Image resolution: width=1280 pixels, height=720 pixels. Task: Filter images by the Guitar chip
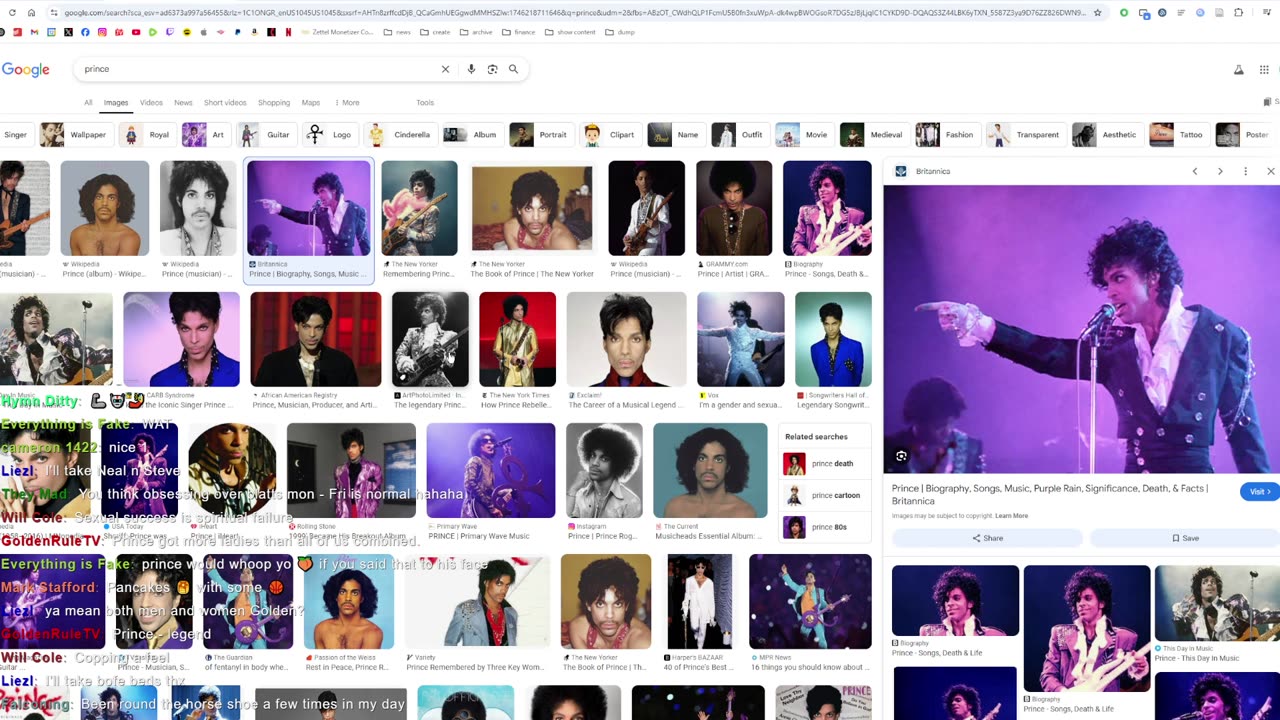(x=266, y=135)
